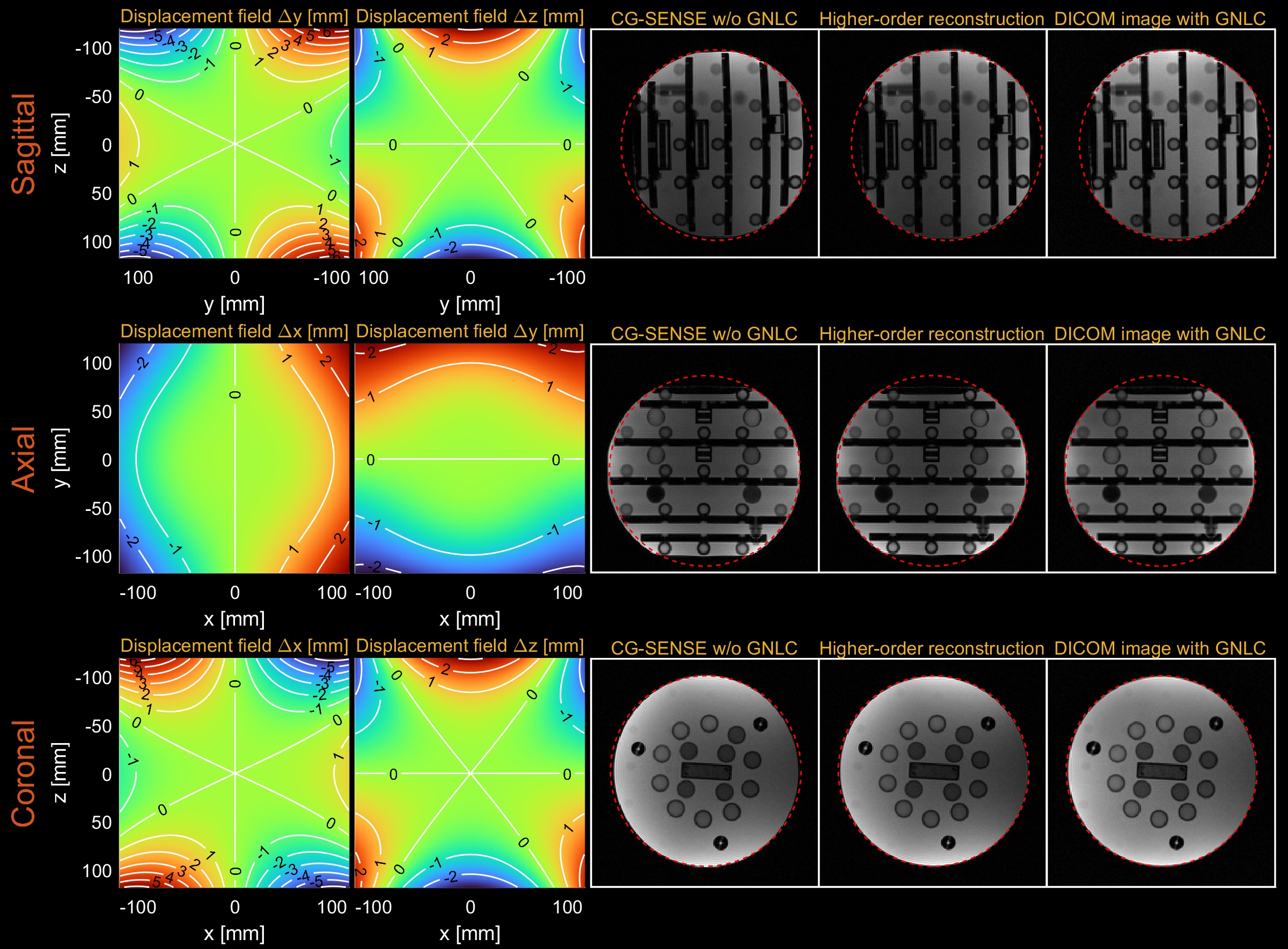Select the Sagittal Higher-order reconstruction image
Screen dimensions: 1288x949
(x=932, y=144)
